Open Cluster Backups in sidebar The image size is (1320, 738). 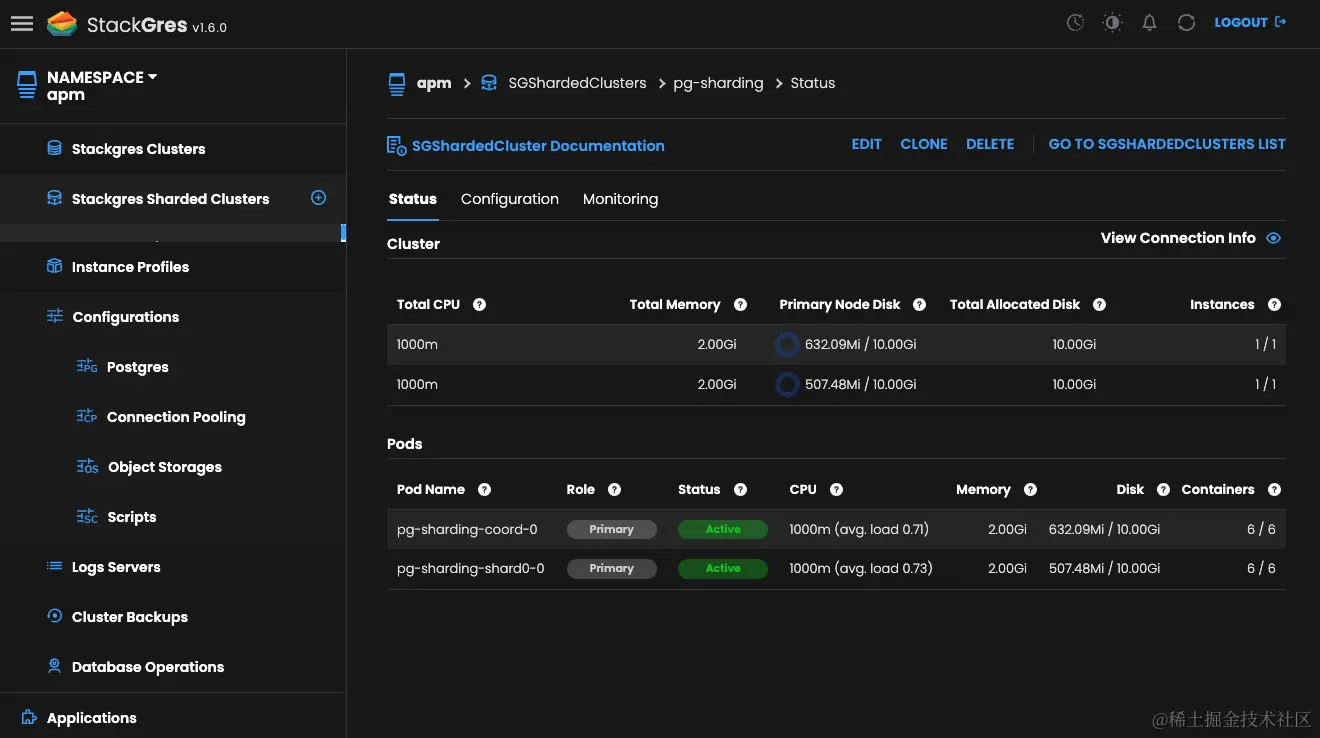[x=129, y=617]
